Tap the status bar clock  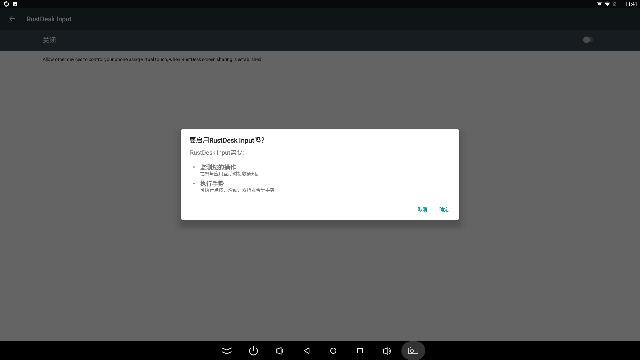tap(631, 4)
